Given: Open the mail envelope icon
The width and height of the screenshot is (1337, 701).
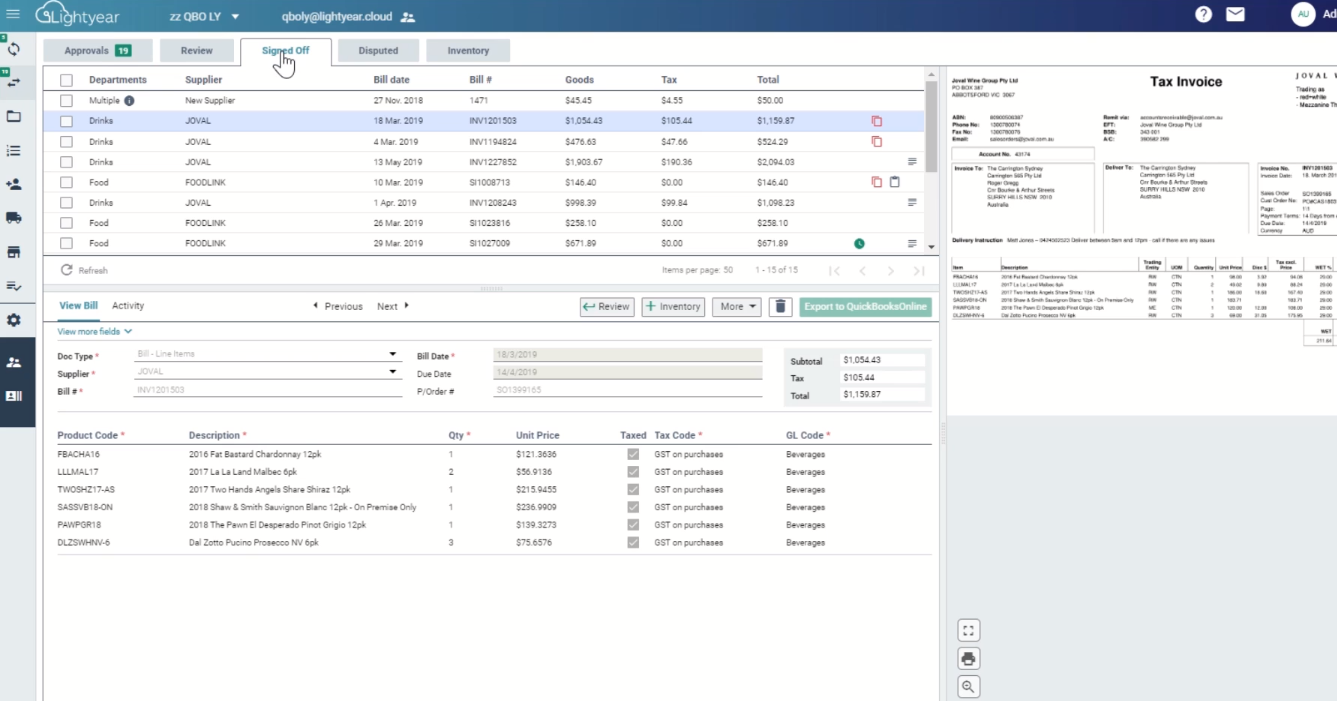Looking at the screenshot, I should coord(1235,15).
